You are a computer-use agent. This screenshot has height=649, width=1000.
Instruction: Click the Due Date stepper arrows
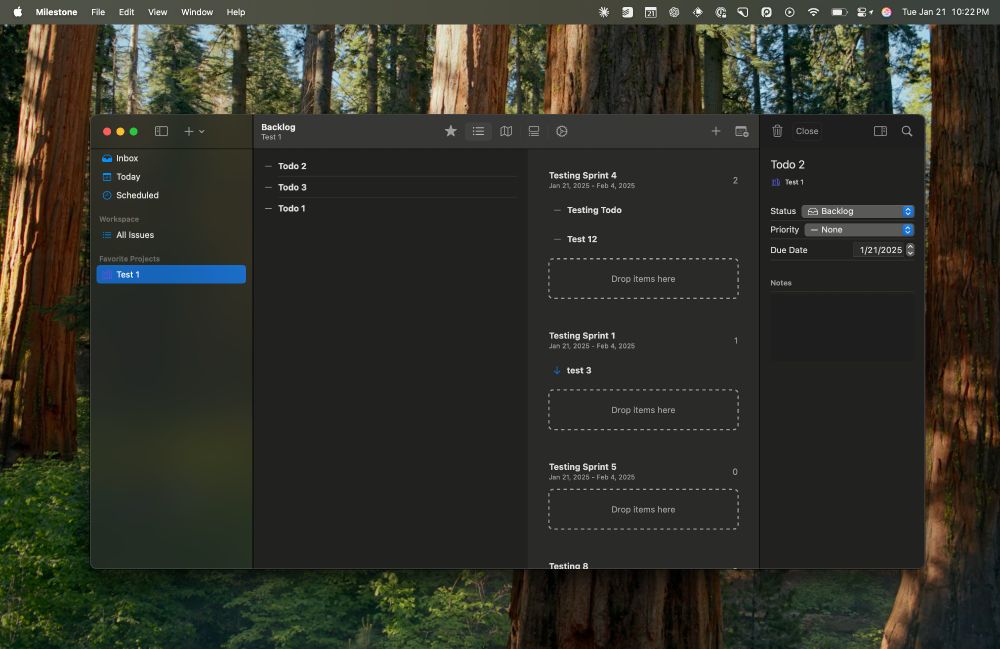point(910,250)
